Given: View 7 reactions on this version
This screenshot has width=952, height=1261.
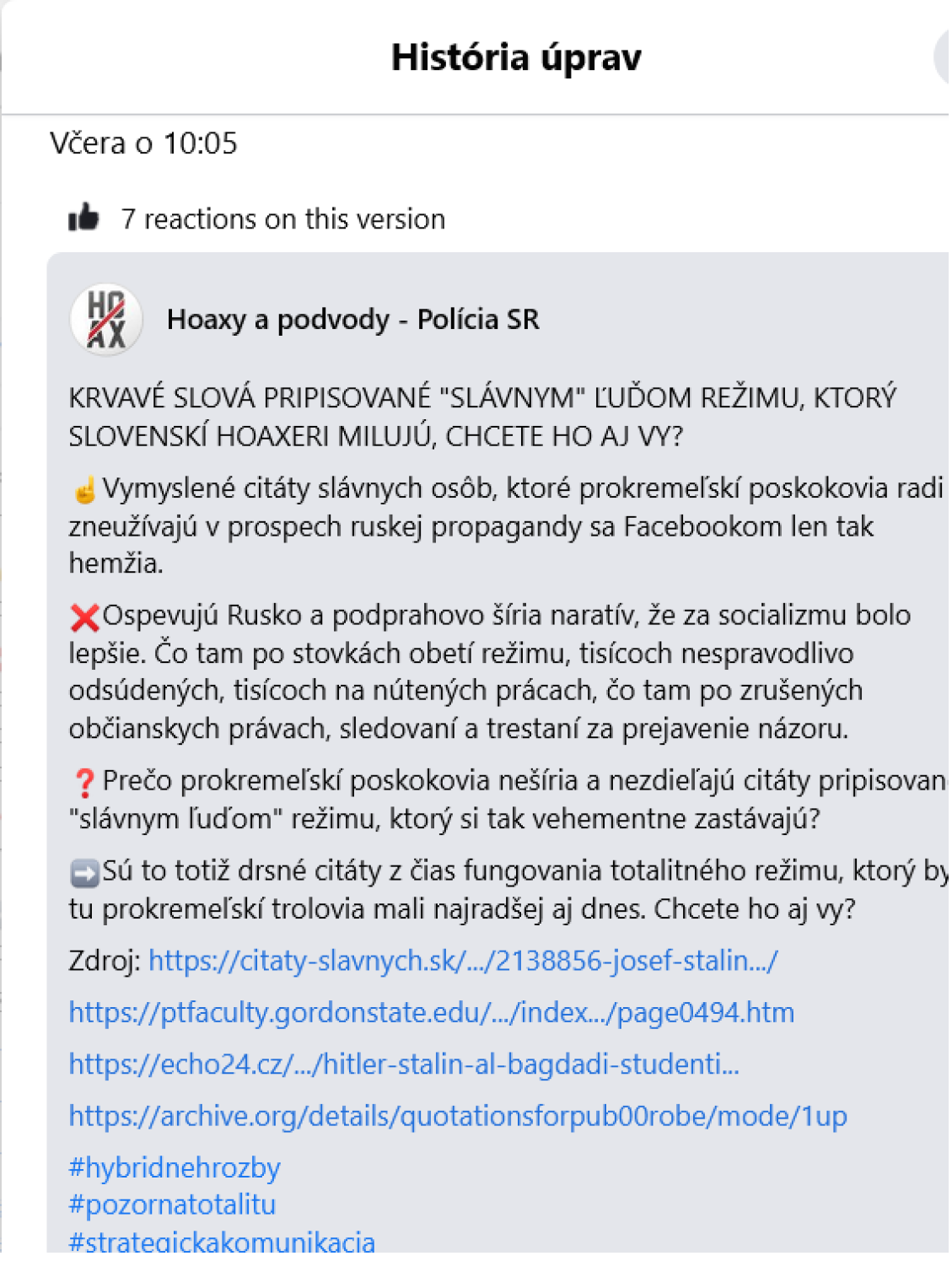Looking at the screenshot, I should coord(283,219).
